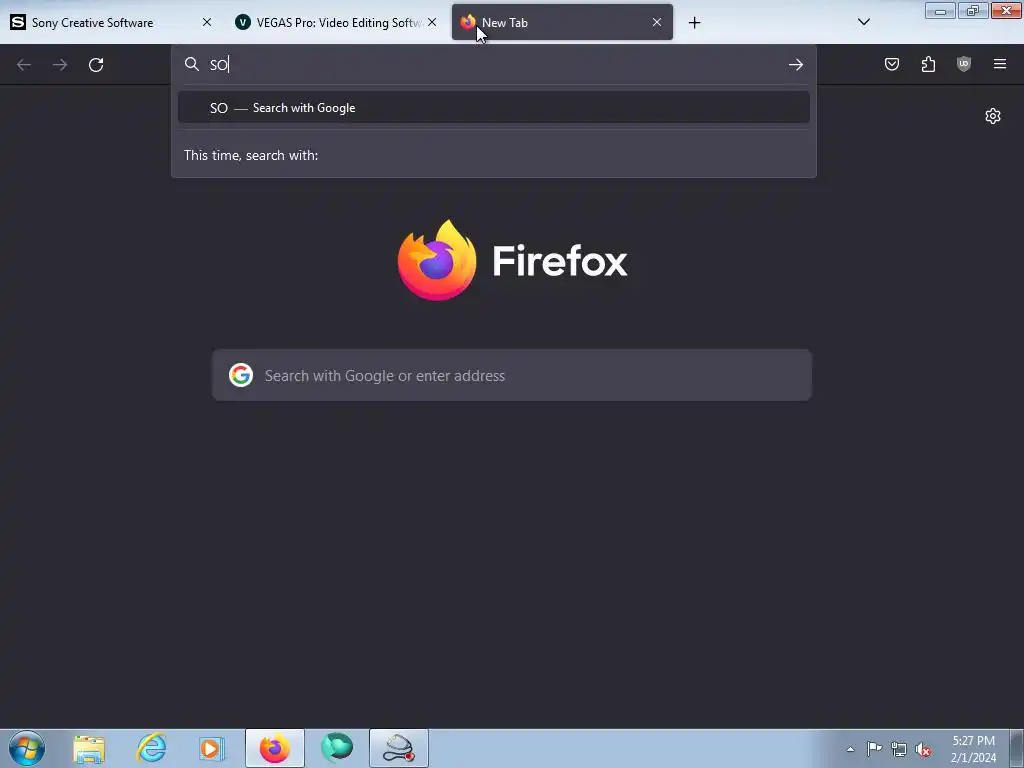The width and height of the screenshot is (1024, 768).
Task: Click the browser forward arrow
Action: point(60,65)
